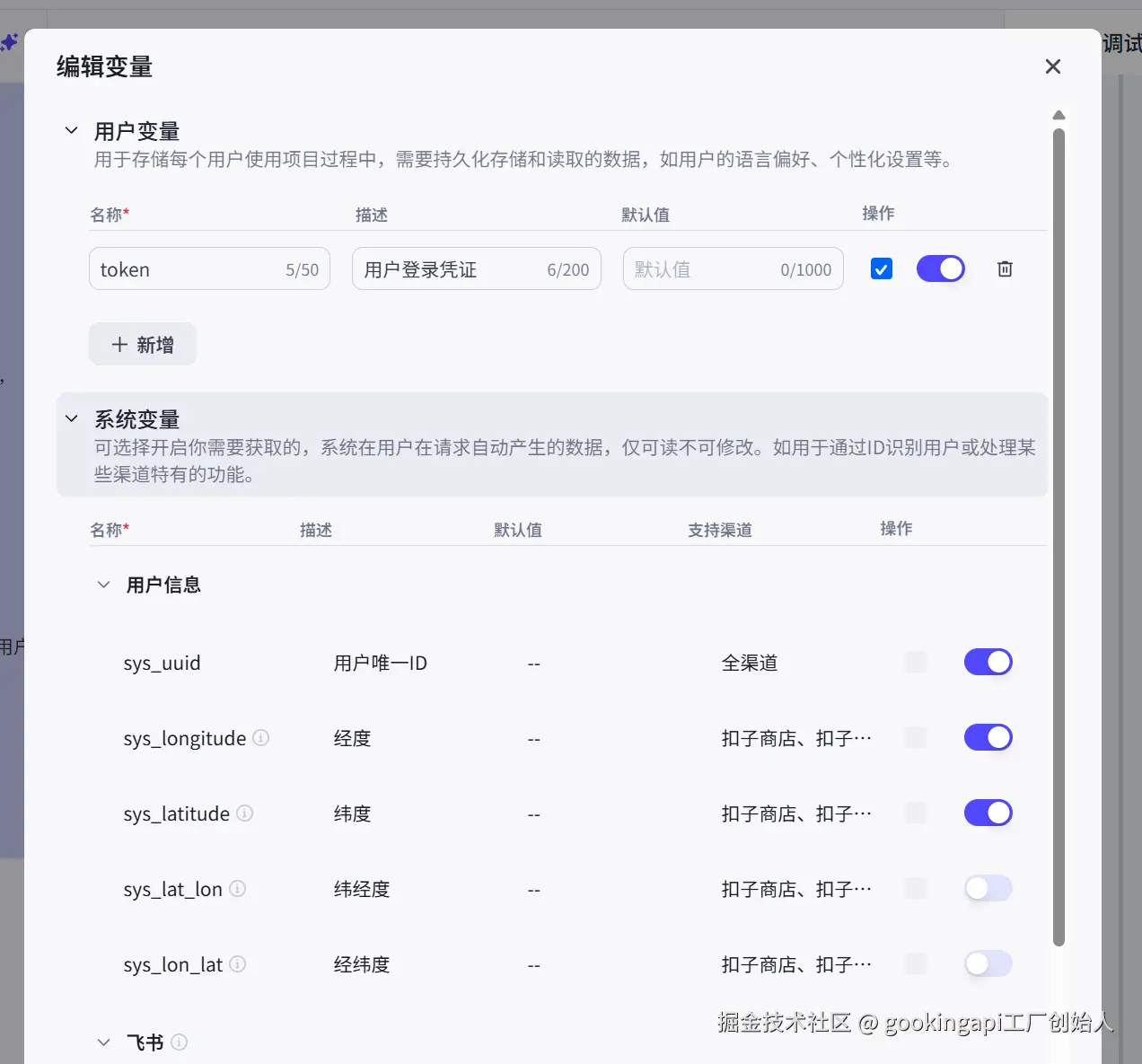The height and width of the screenshot is (1064, 1142).
Task: Turn off the sys_uuid toggle
Action: 988,663
